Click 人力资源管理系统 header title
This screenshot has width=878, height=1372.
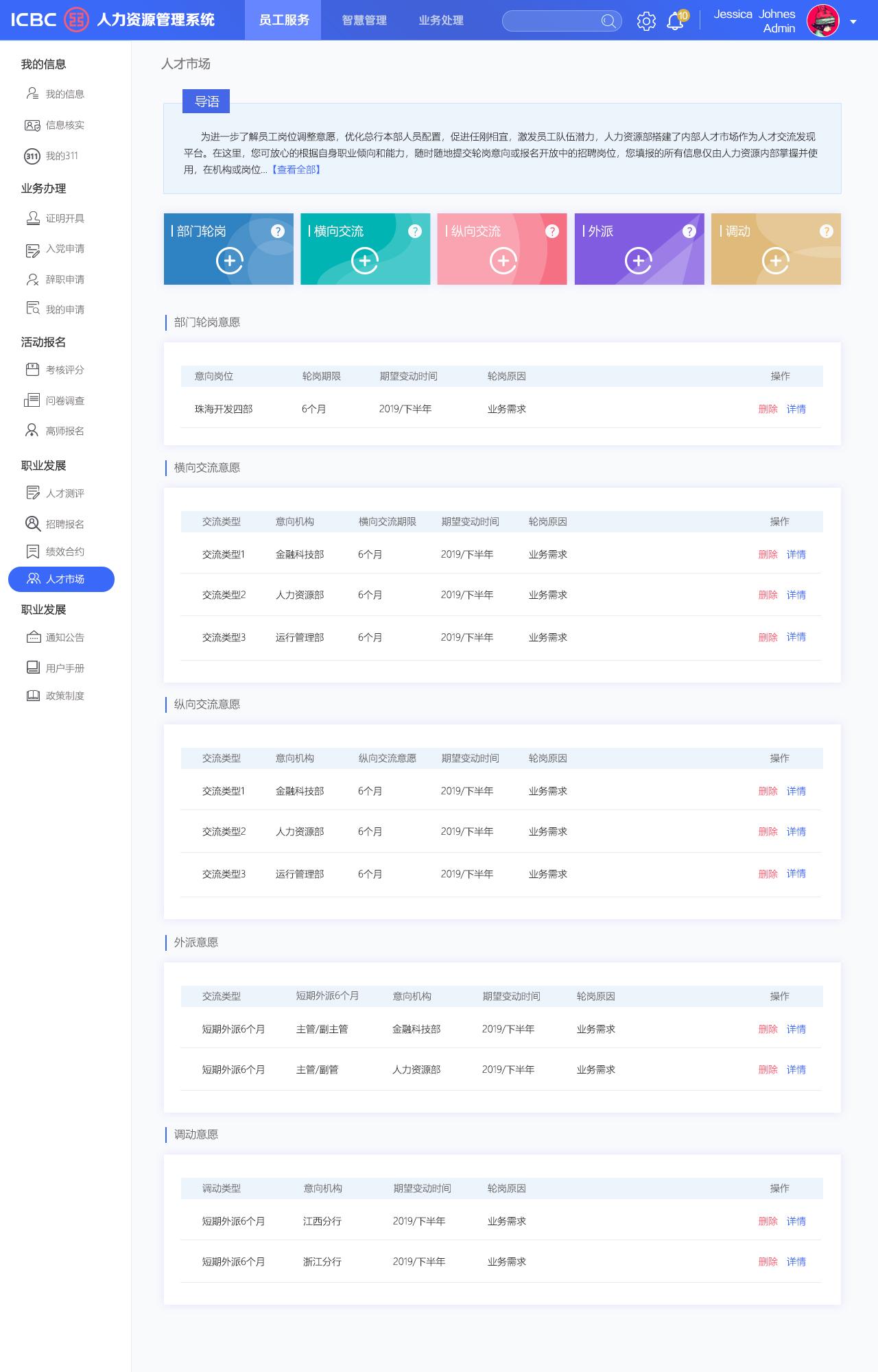click(156, 20)
